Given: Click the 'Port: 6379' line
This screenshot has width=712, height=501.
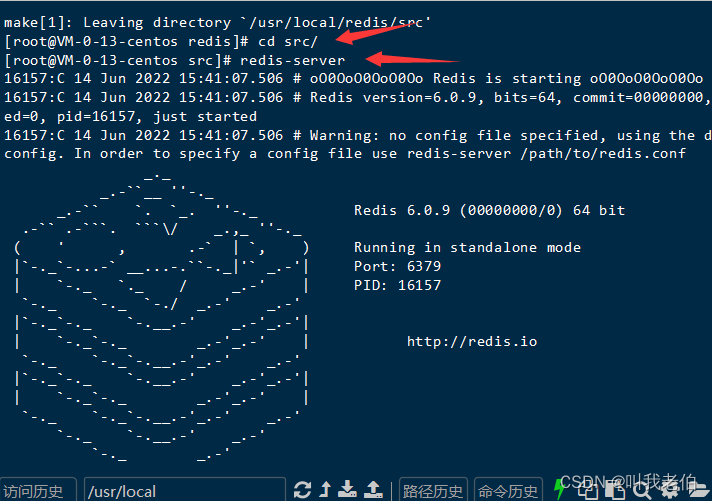Looking at the screenshot, I should pos(397,266).
